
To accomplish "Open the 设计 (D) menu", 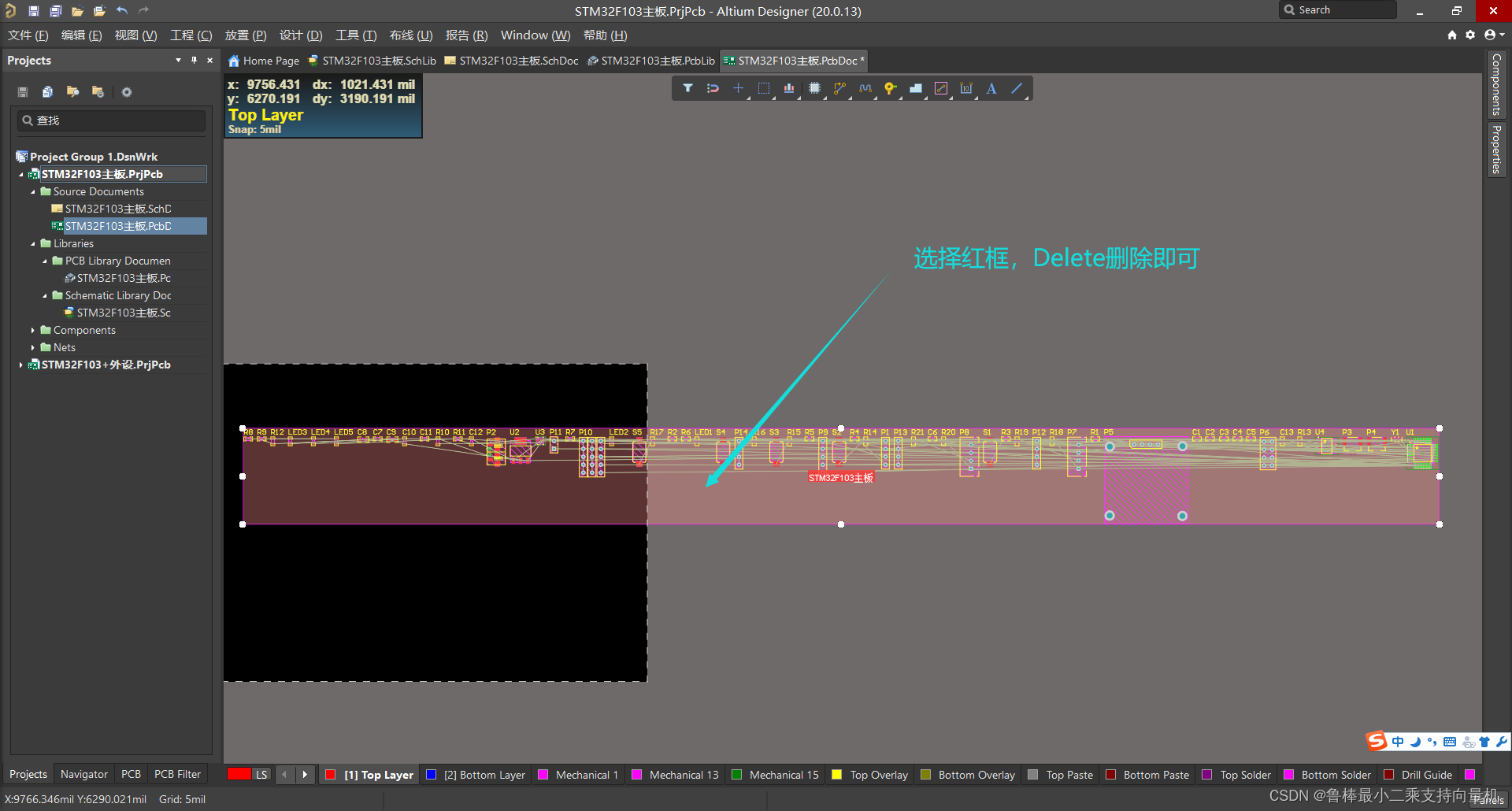I will 301,35.
